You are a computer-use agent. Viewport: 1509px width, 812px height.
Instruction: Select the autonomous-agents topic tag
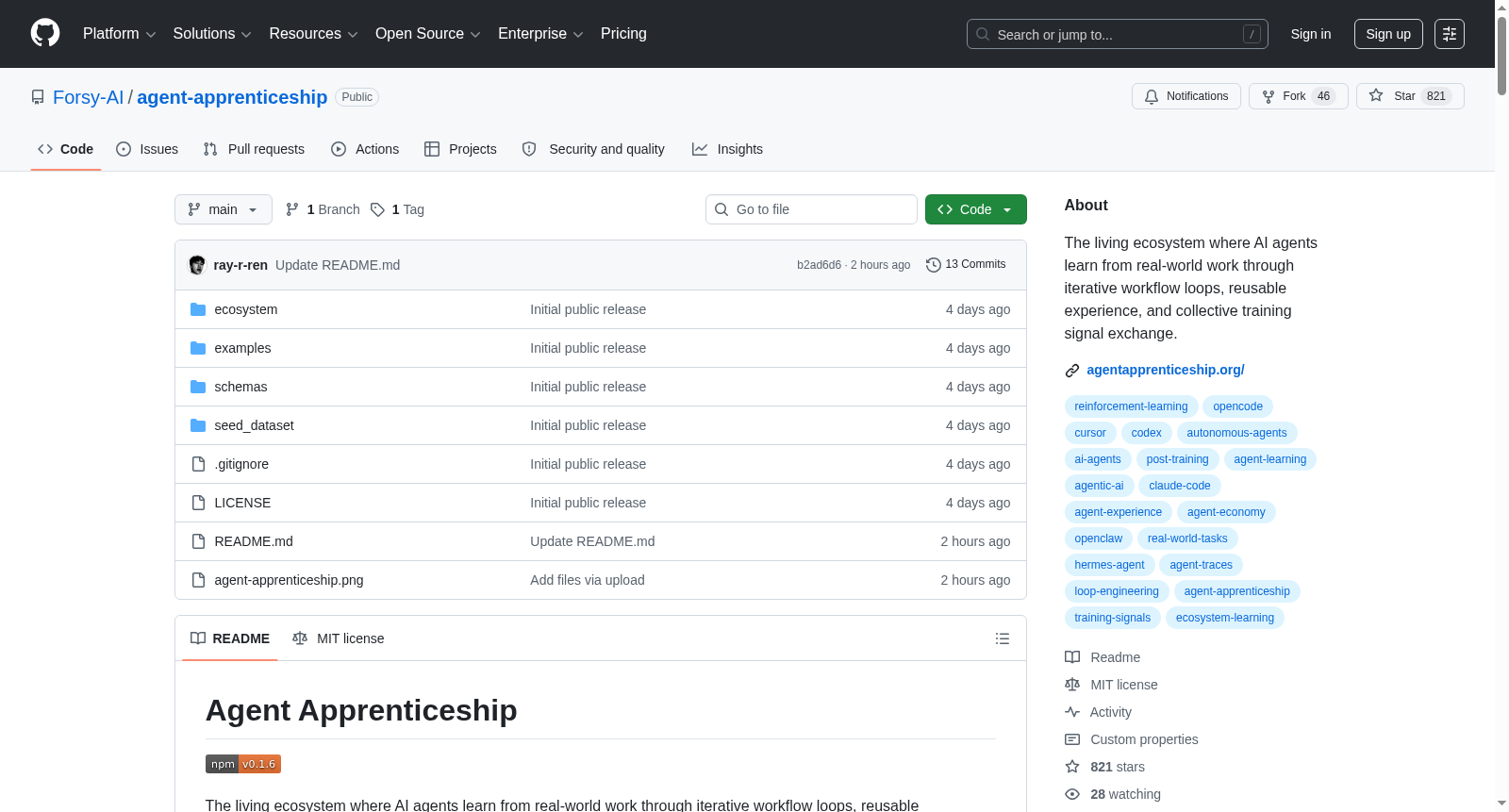tap(1236, 433)
